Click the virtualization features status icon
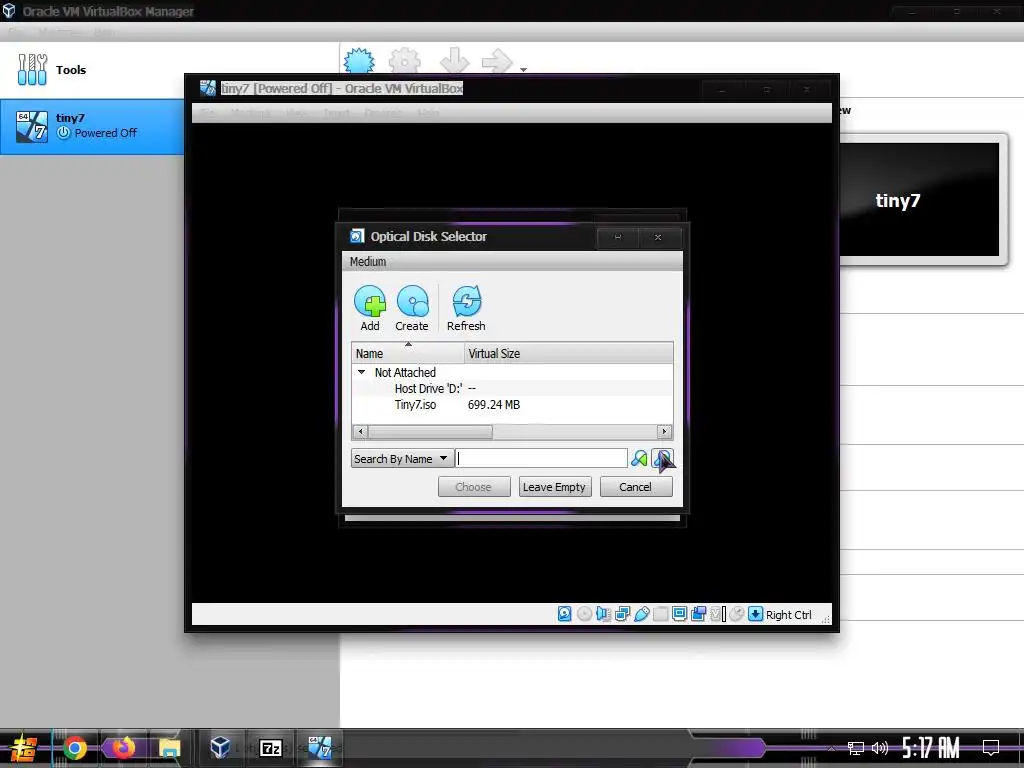The height and width of the screenshot is (768, 1024). pyautogui.click(x=718, y=614)
